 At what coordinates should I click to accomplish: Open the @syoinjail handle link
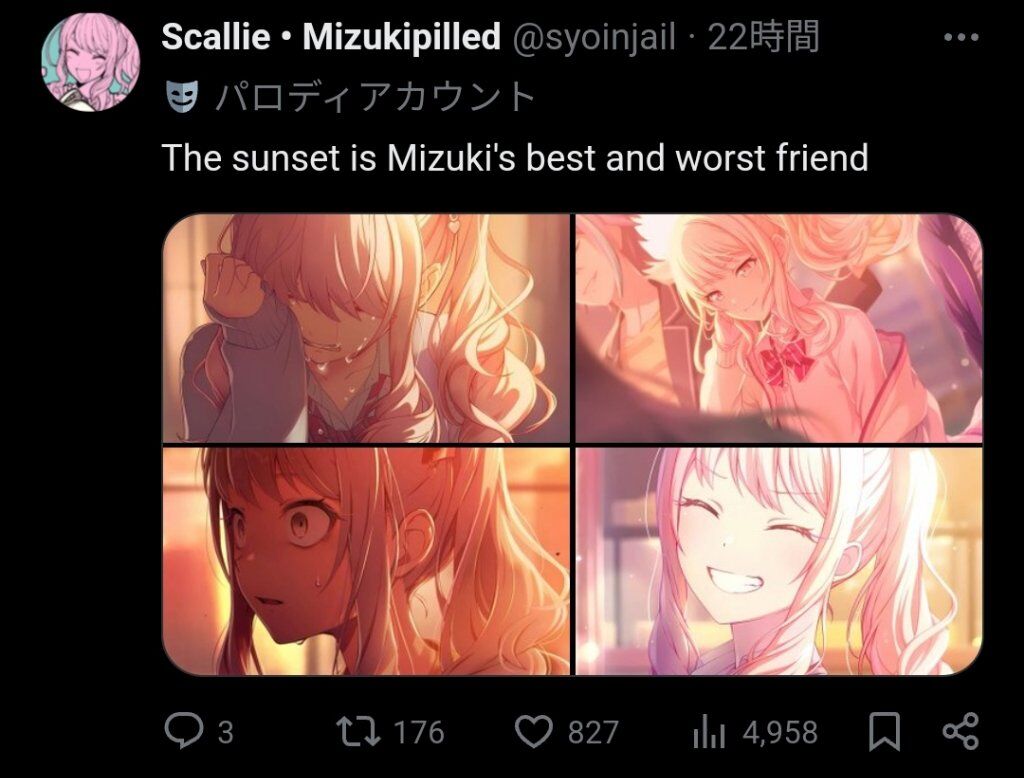click(x=594, y=37)
